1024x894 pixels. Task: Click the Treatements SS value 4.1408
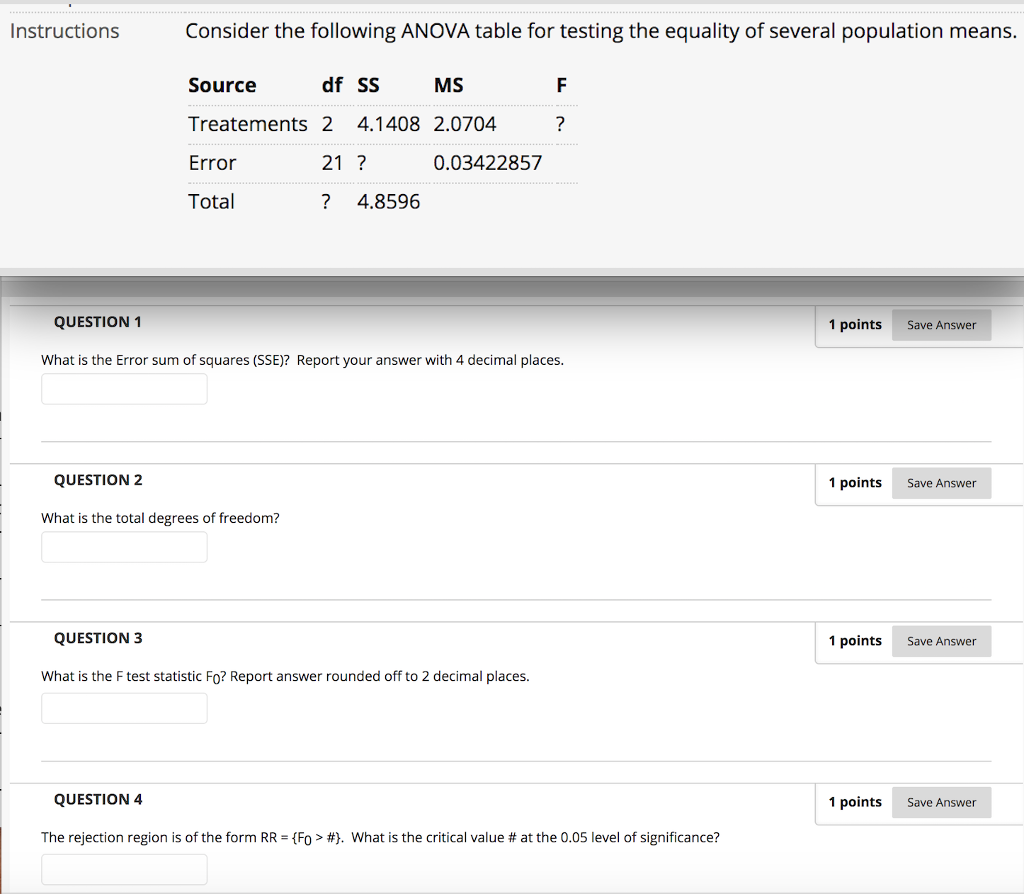[x=389, y=124]
